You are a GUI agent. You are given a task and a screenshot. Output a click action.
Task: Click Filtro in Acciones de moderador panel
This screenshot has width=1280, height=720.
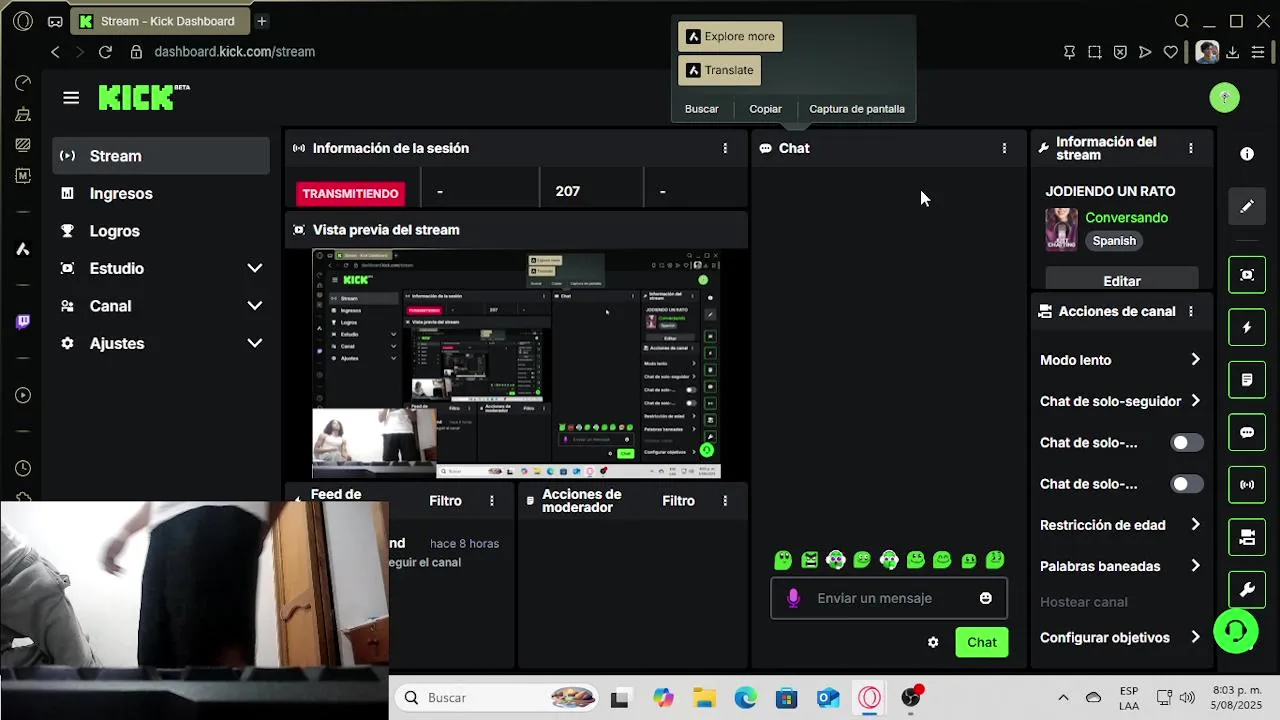(x=678, y=501)
